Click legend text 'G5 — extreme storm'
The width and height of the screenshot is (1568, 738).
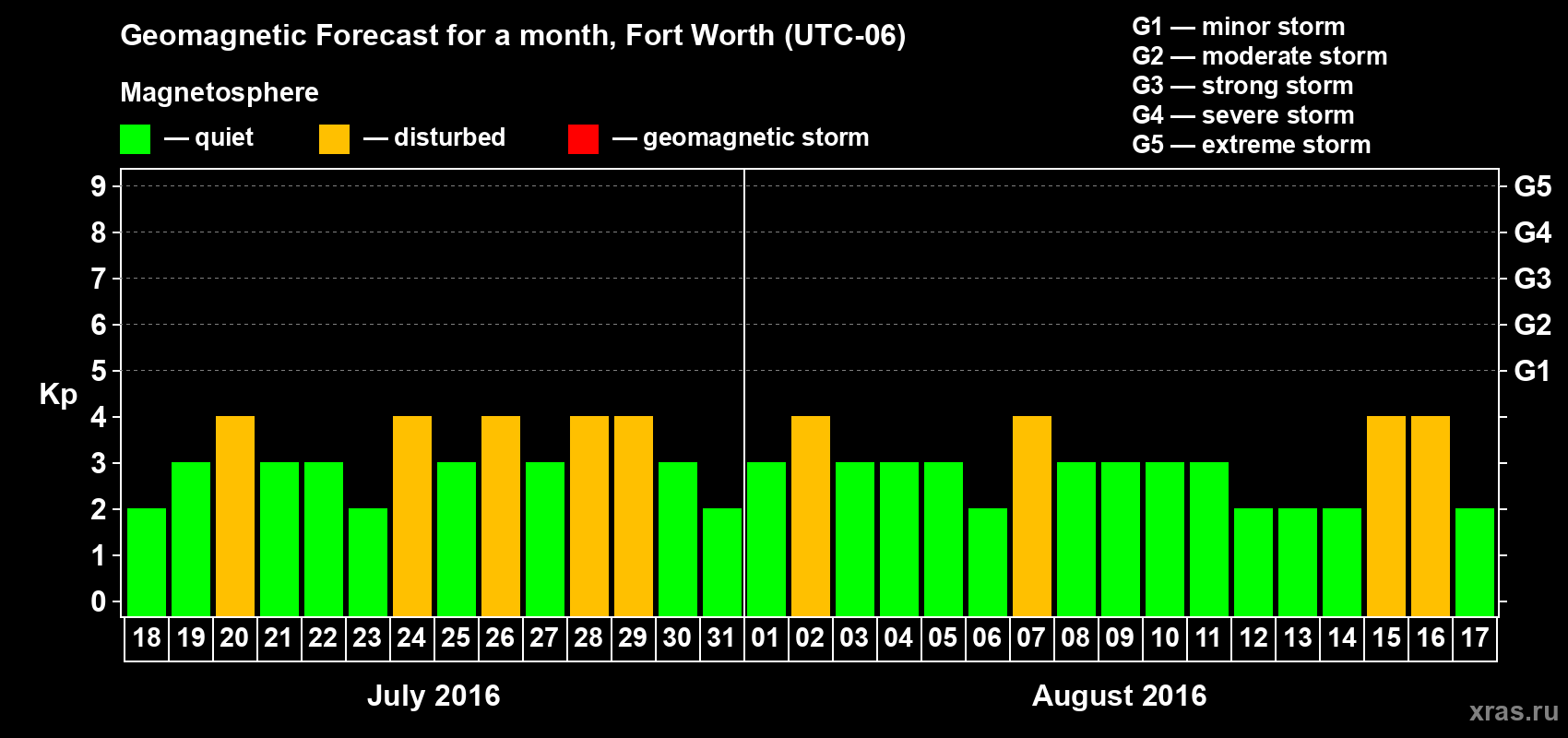[x=1252, y=145]
